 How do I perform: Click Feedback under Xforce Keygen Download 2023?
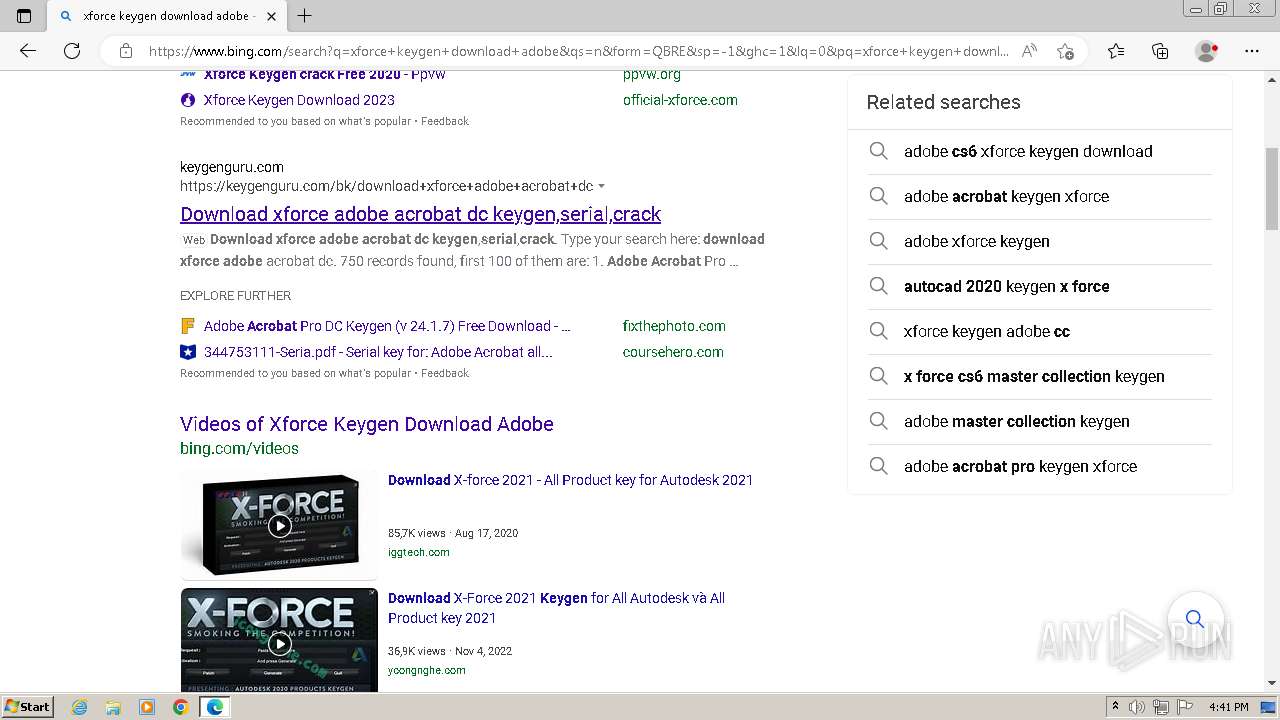(x=445, y=121)
